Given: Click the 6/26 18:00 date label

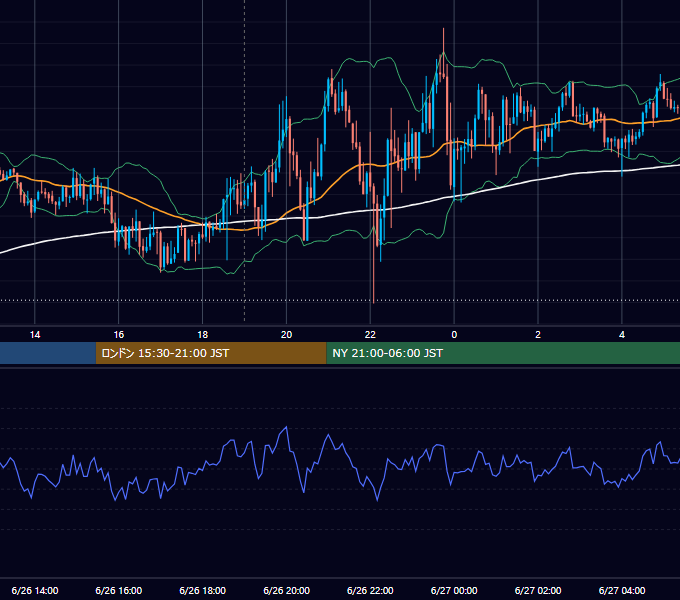Looking at the screenshot, I should click(203, 590).
